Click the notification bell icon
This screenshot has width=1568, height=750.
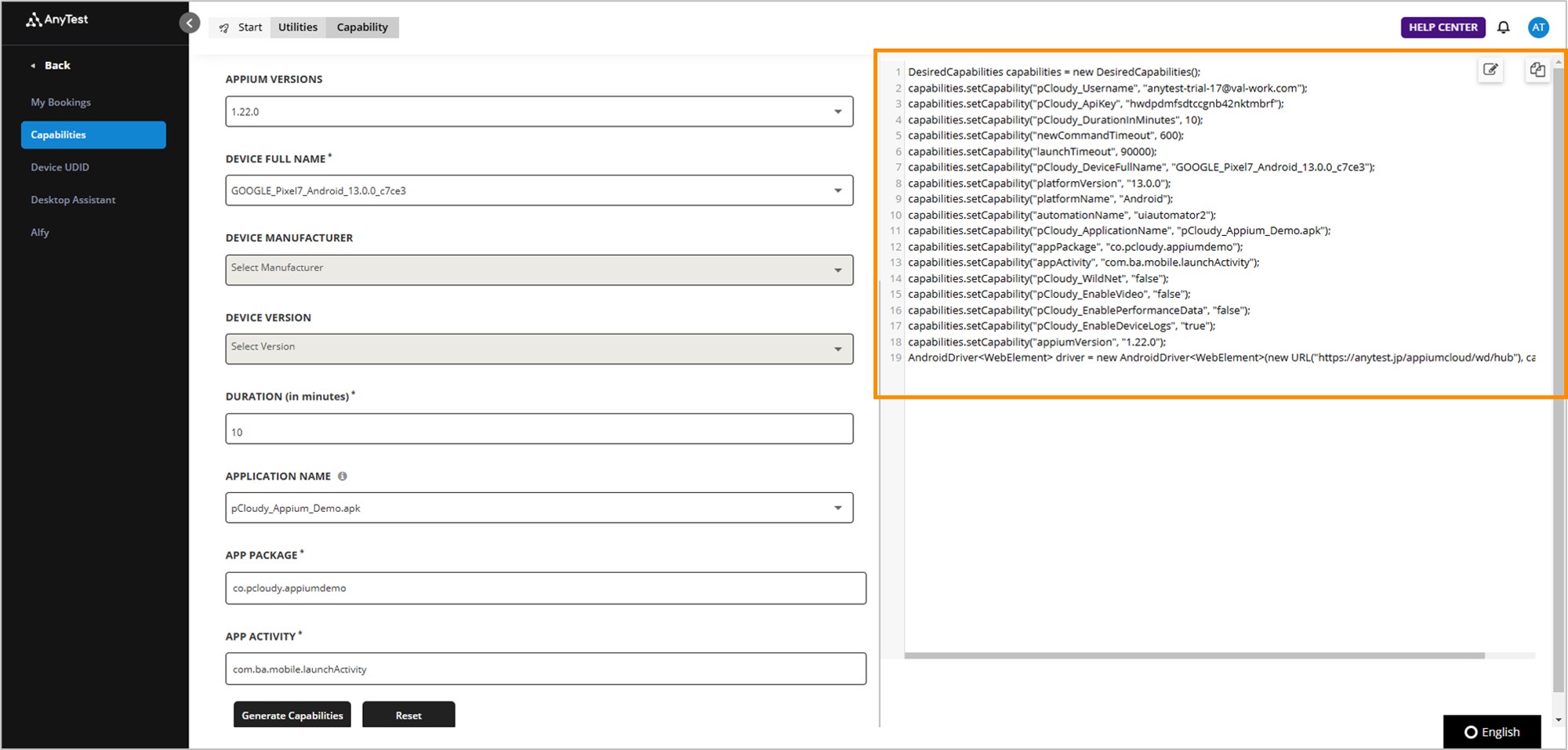click(x=1503, y=27)
